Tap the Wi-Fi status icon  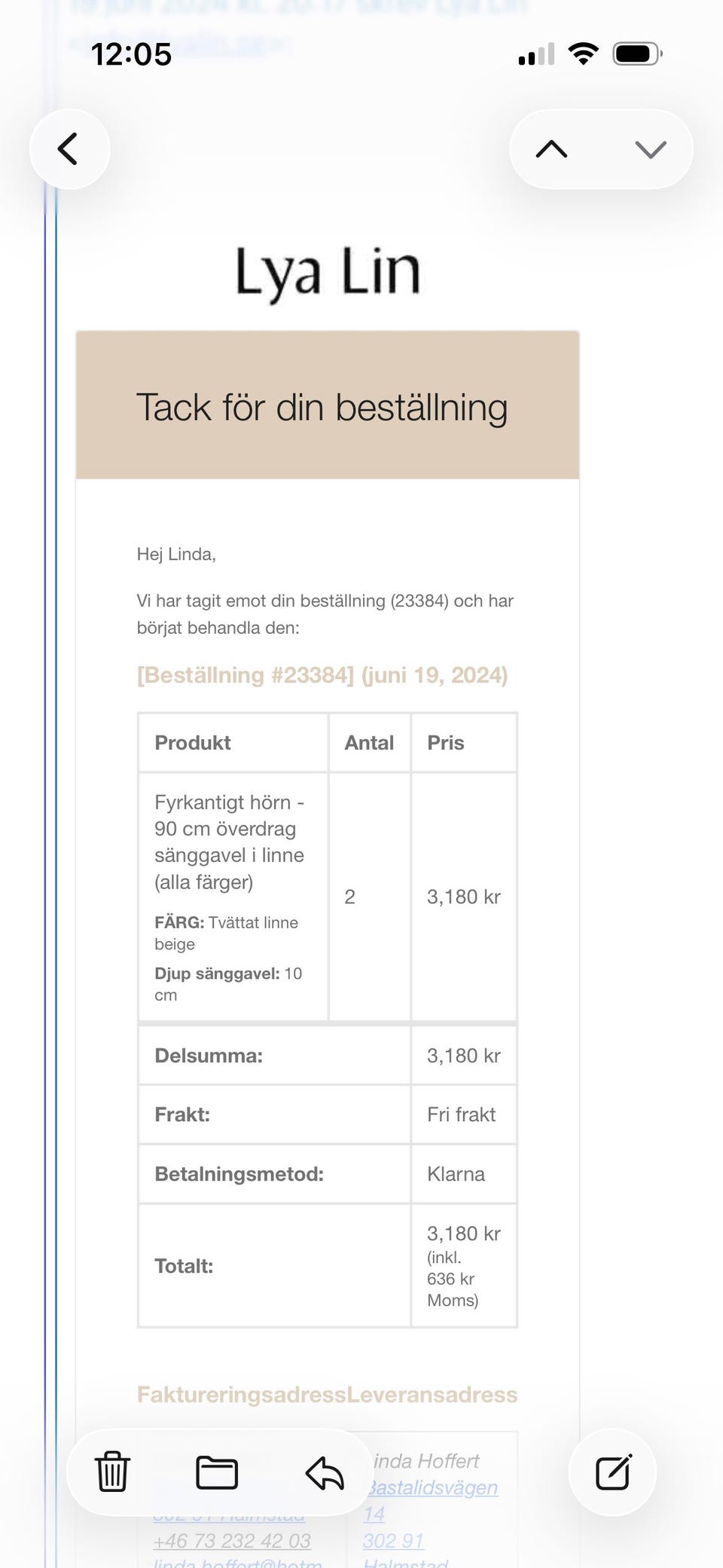coord(583,52)
